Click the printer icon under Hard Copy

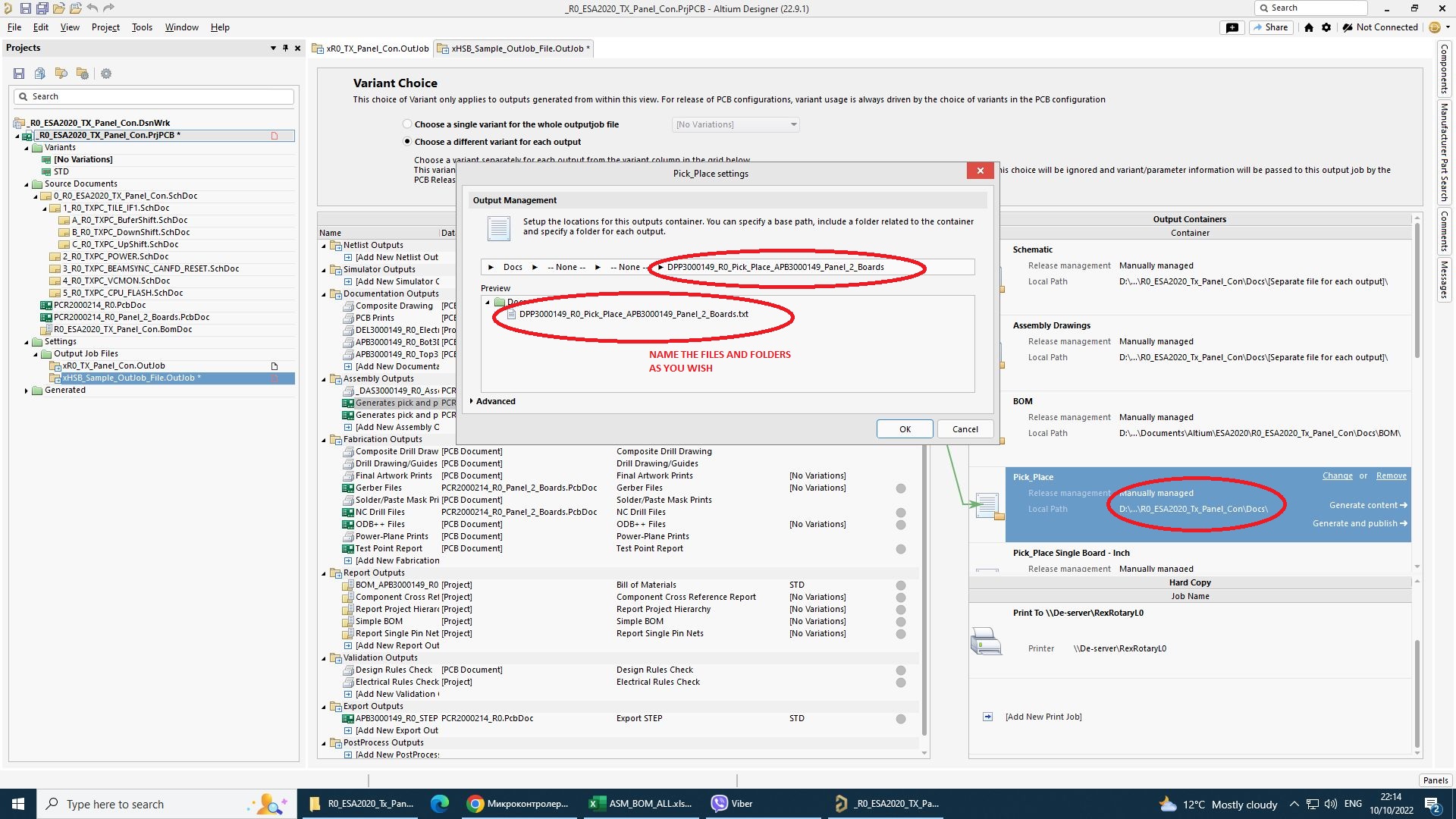tap(986, 642)
